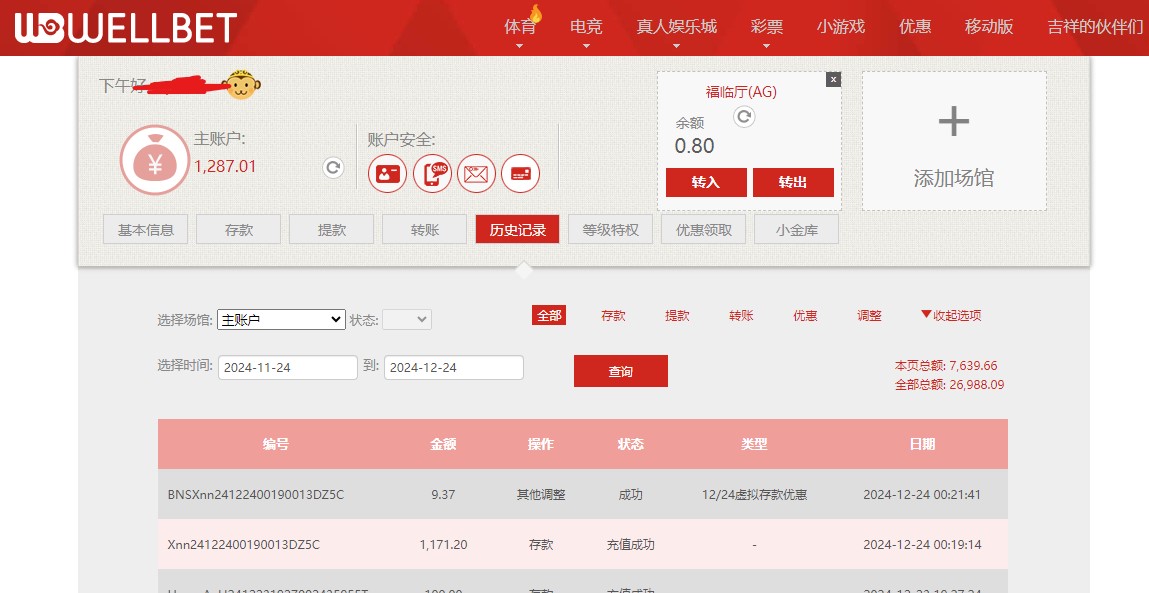Refresh the 福临厅(AG) balance
The height and width of the screenshot is (593, 1149).
pos(744,117)
